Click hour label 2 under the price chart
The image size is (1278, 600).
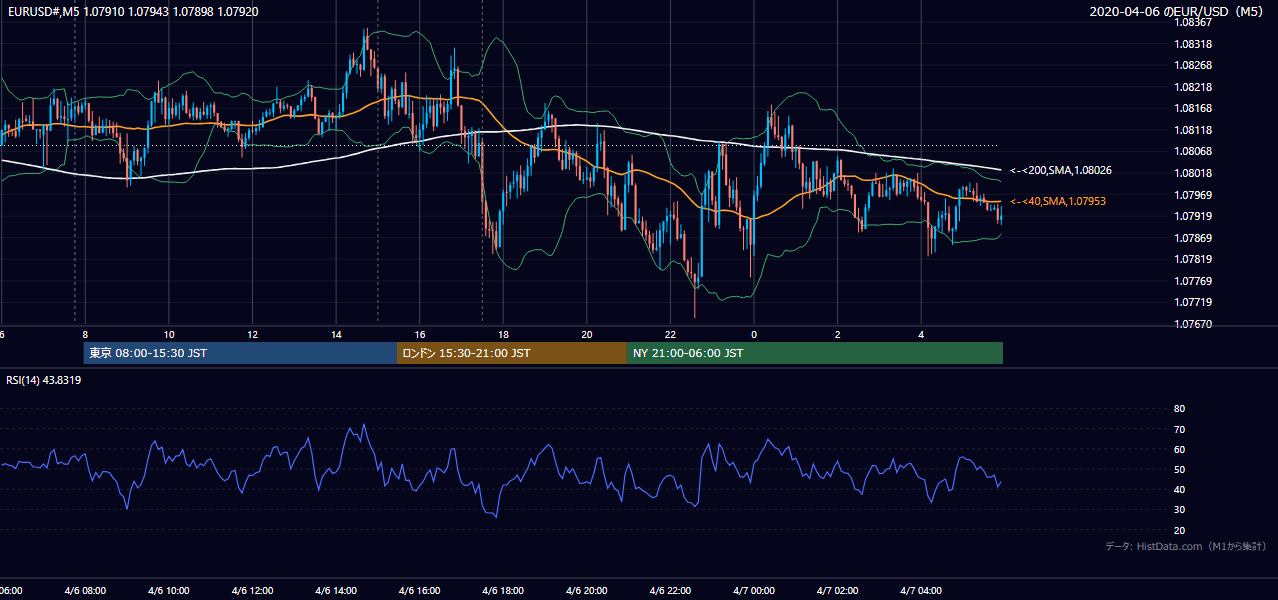[x=838, y=334]
